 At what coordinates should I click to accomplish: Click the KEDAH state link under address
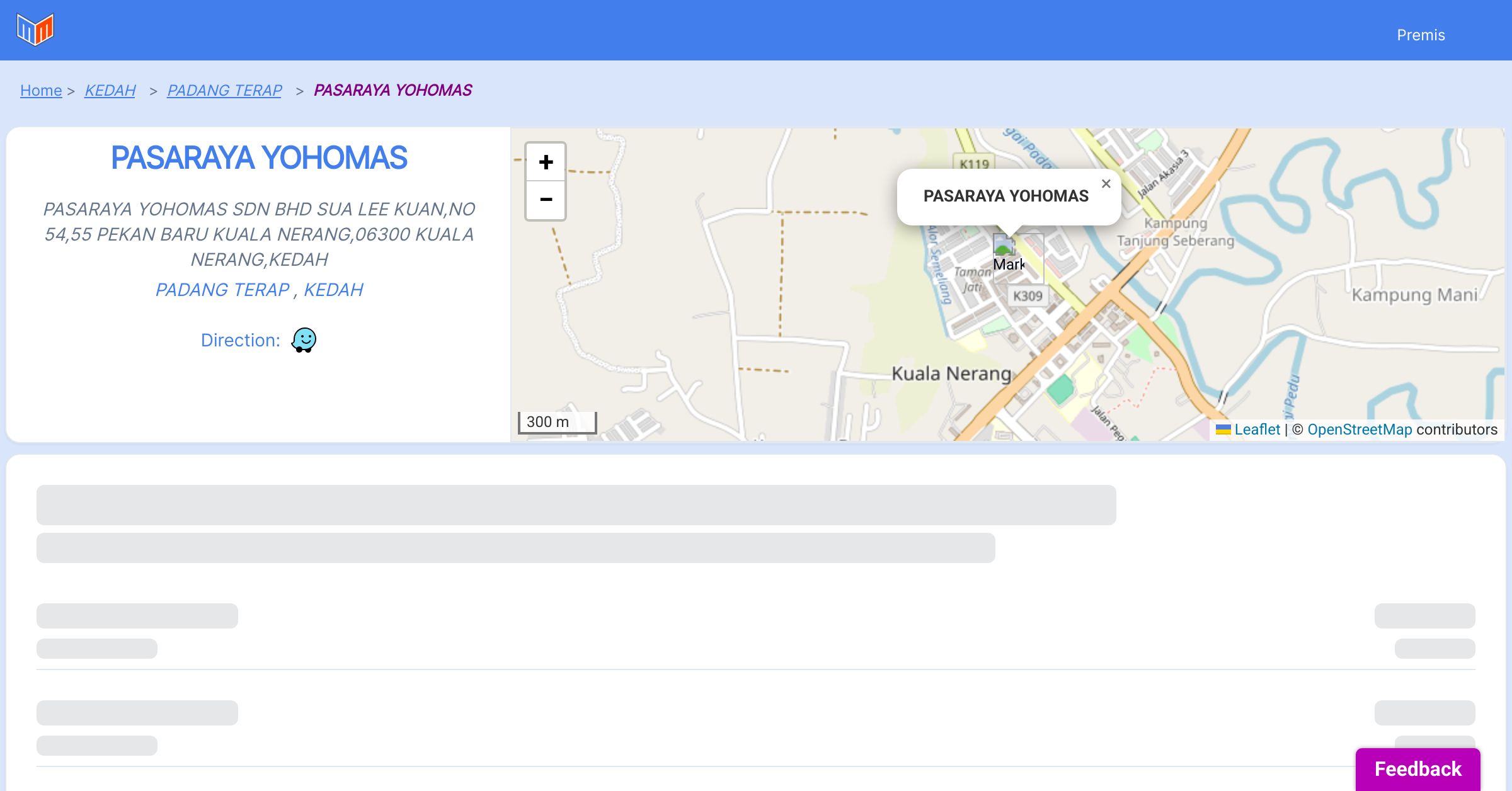[x=333, y=290]
